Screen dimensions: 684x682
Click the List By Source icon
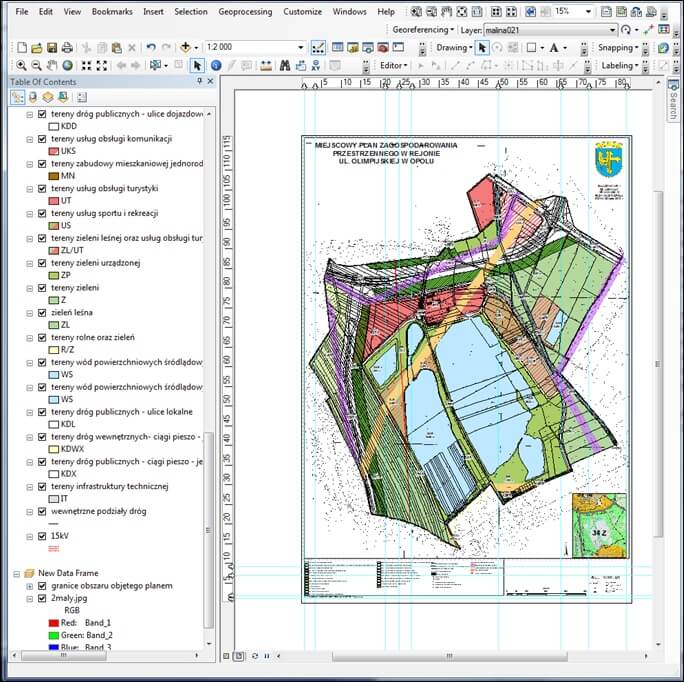tap(33, 97)
